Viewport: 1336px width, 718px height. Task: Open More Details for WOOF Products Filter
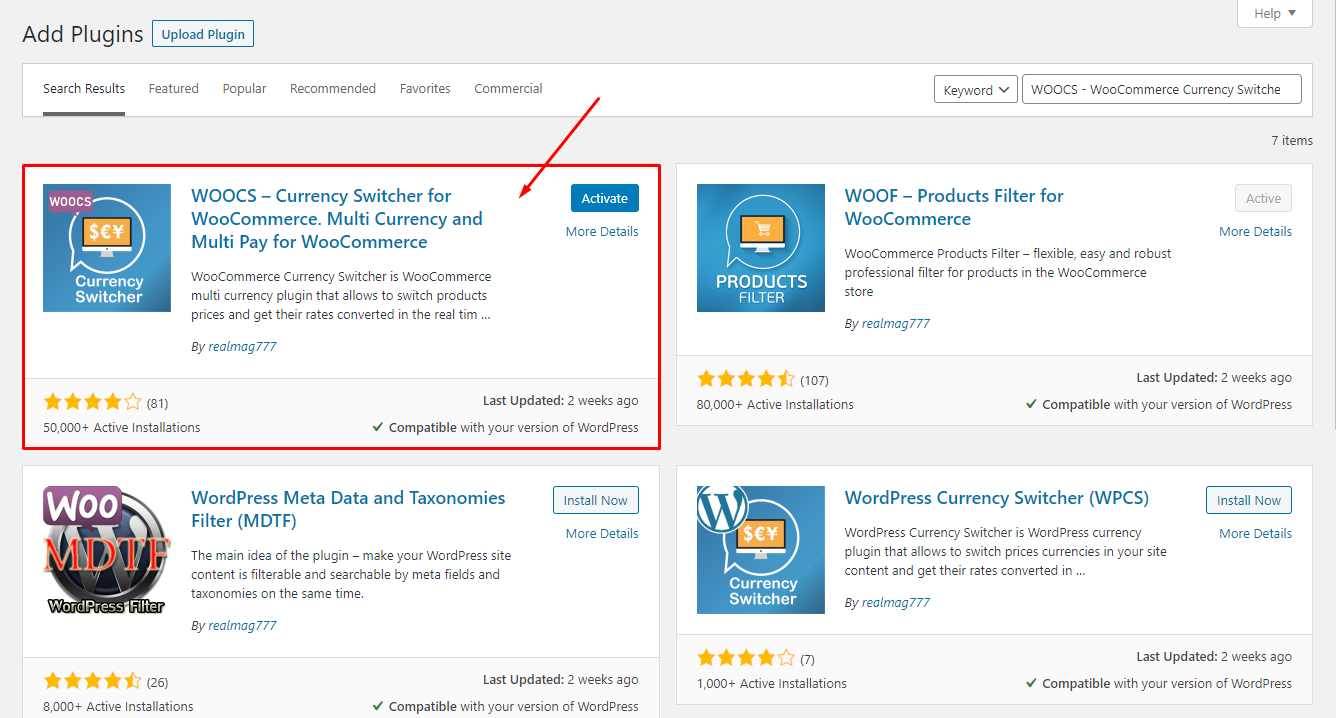pyautogui.click(x=1255, y=231)
